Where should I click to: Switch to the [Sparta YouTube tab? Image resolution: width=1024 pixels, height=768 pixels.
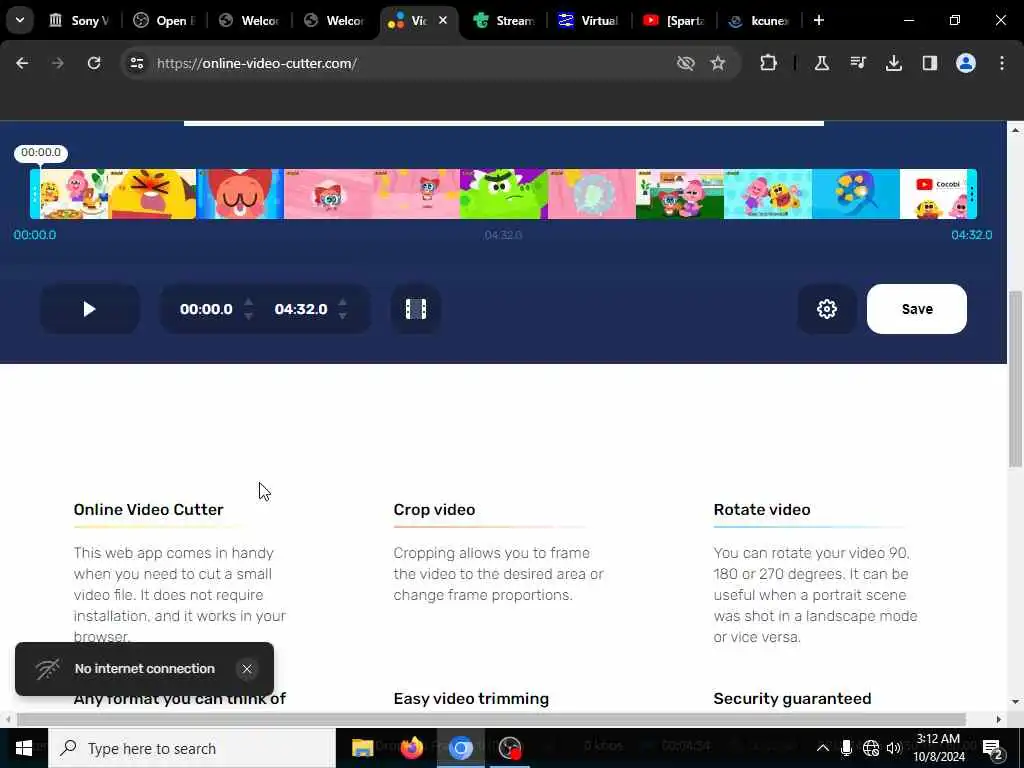[674, 21]
